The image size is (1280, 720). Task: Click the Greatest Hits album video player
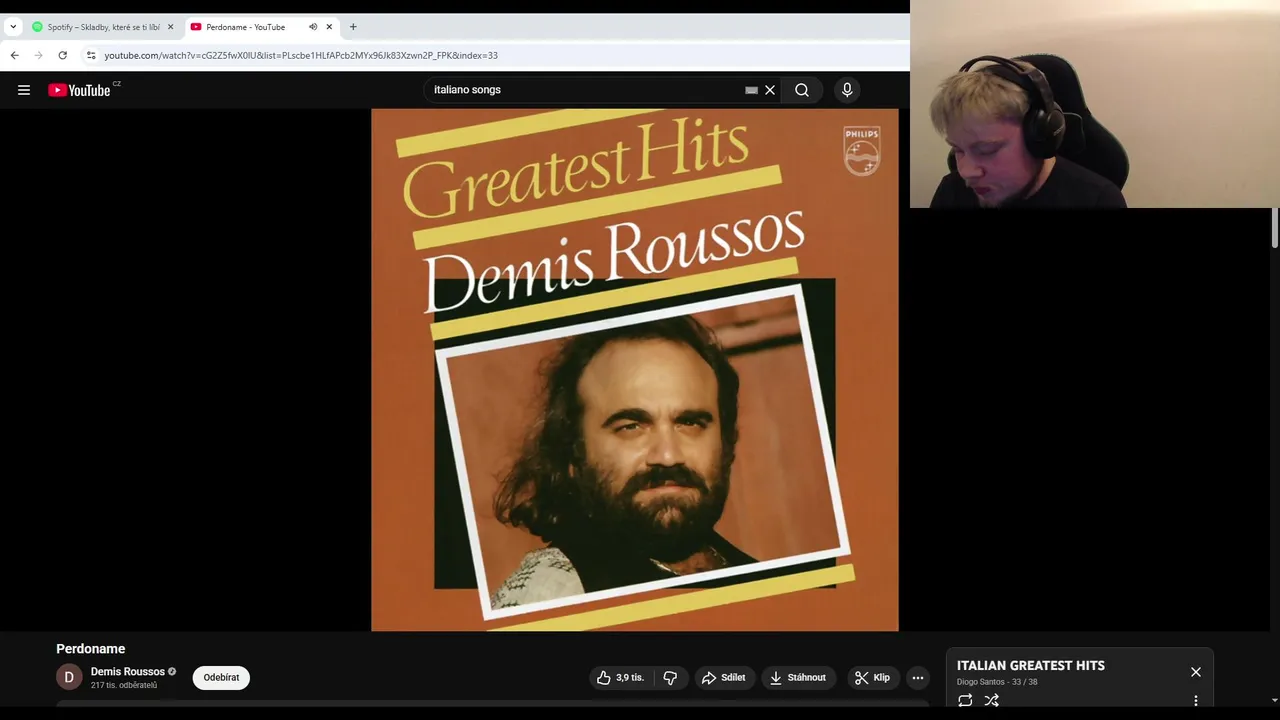(635, 370)
